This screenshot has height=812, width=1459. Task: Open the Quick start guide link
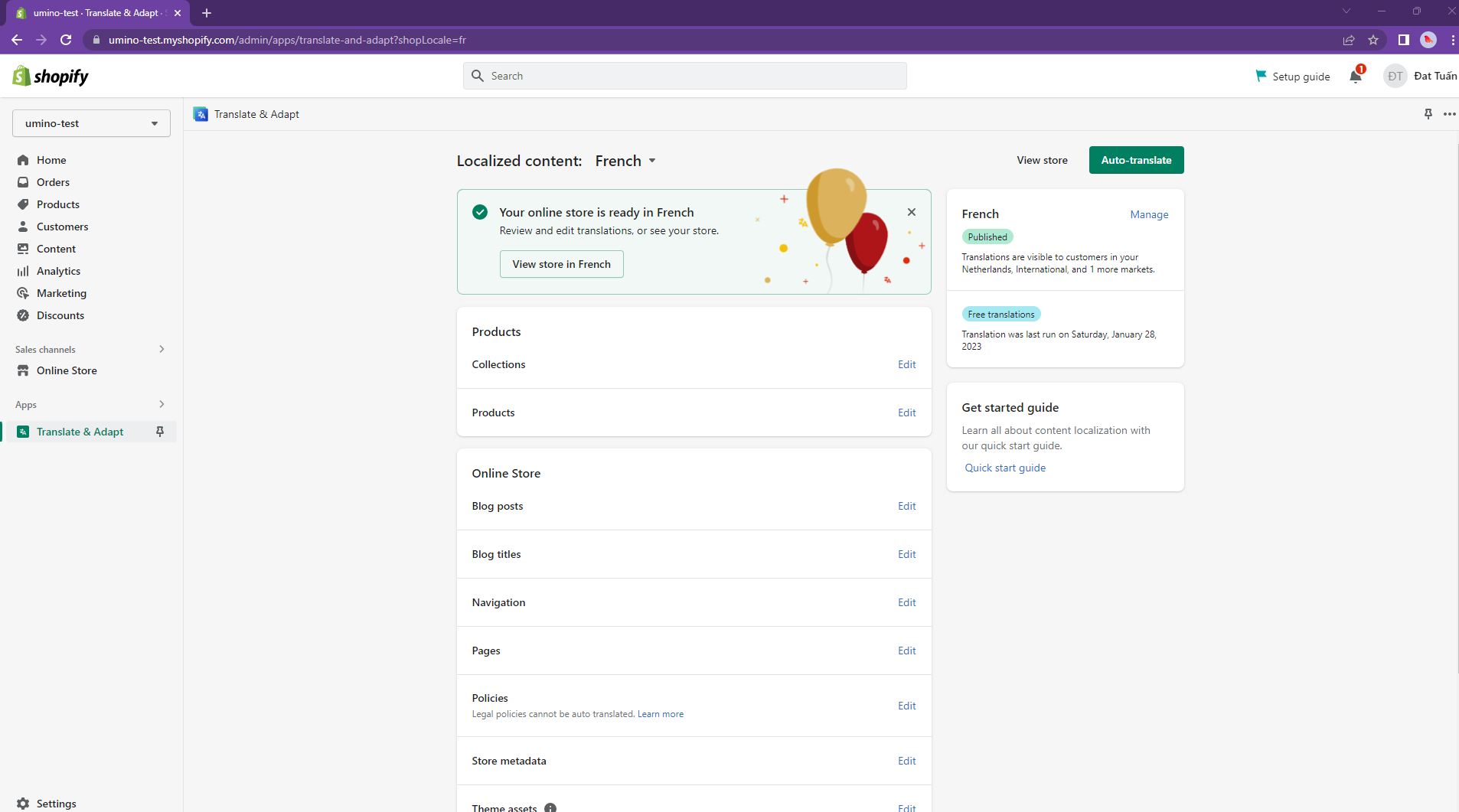tap(1005, 468)
